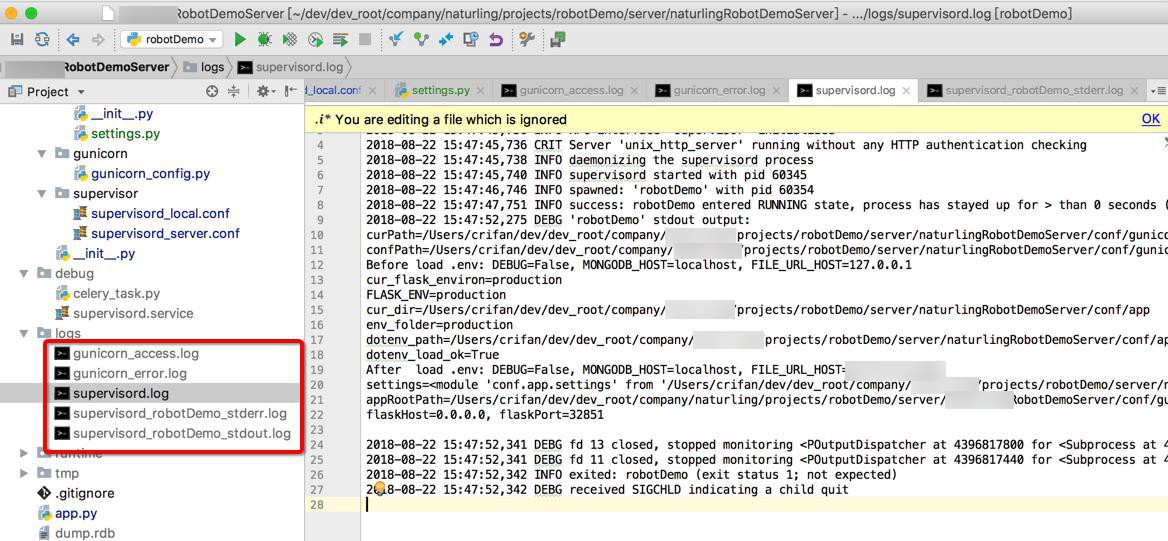Click the logs breadcrumb in navigation bar
The width and height of the screenshot is (1168, 541).
[x=203, y=66]
